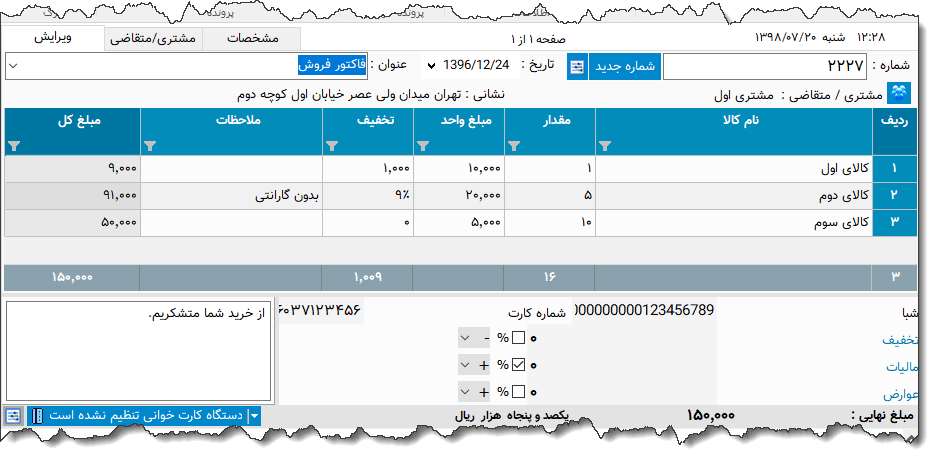928x450 pixels.
Task: Click the Sheba number field ending 123456789
Action: click(x=645, y=310)
